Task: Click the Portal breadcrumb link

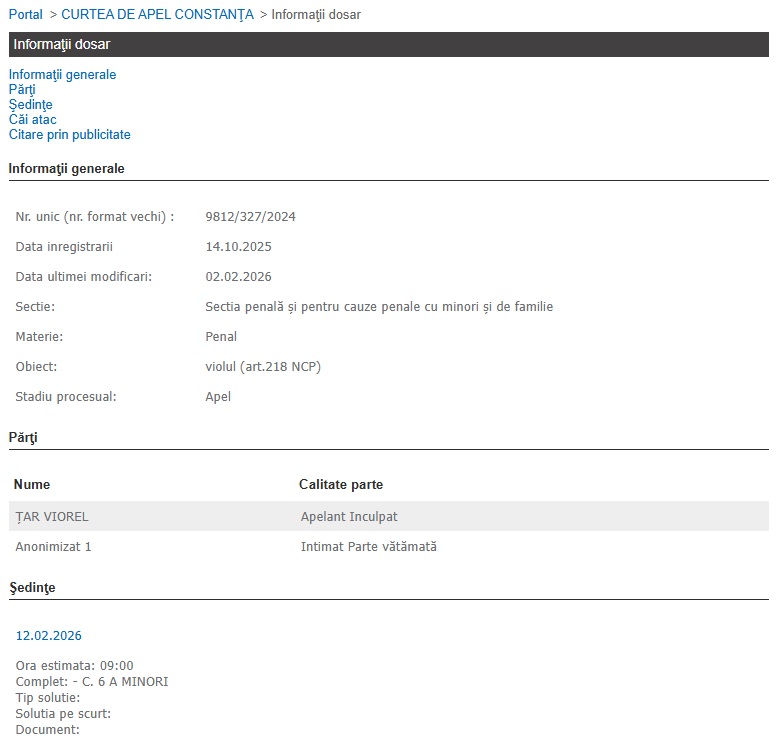Action: coord(25,15)
